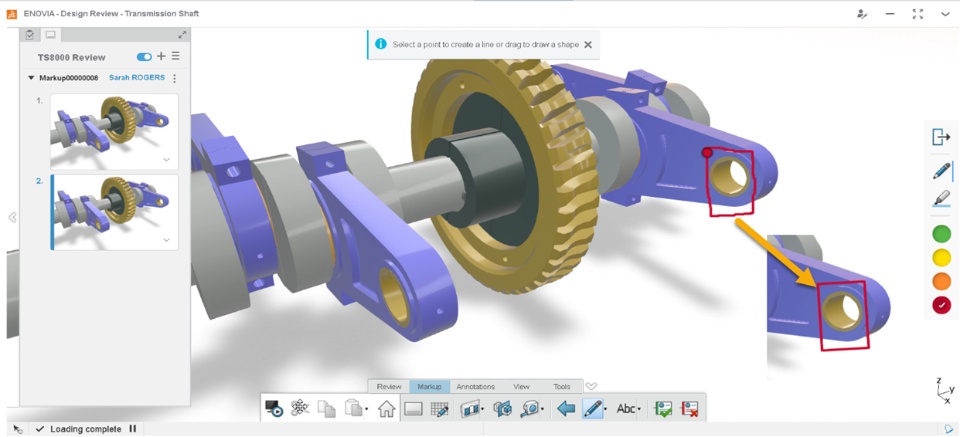Click the play simulation monitor icon
Screen dimensions: 960x437
[x=273, y=408]
